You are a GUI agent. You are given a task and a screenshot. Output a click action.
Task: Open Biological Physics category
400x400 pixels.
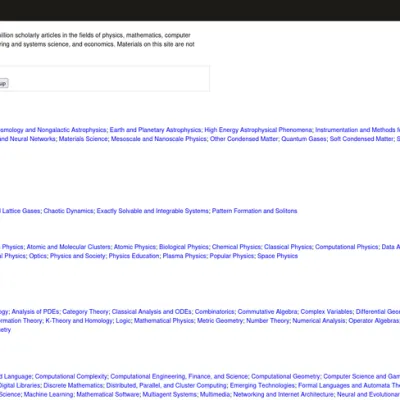(184, 247)
